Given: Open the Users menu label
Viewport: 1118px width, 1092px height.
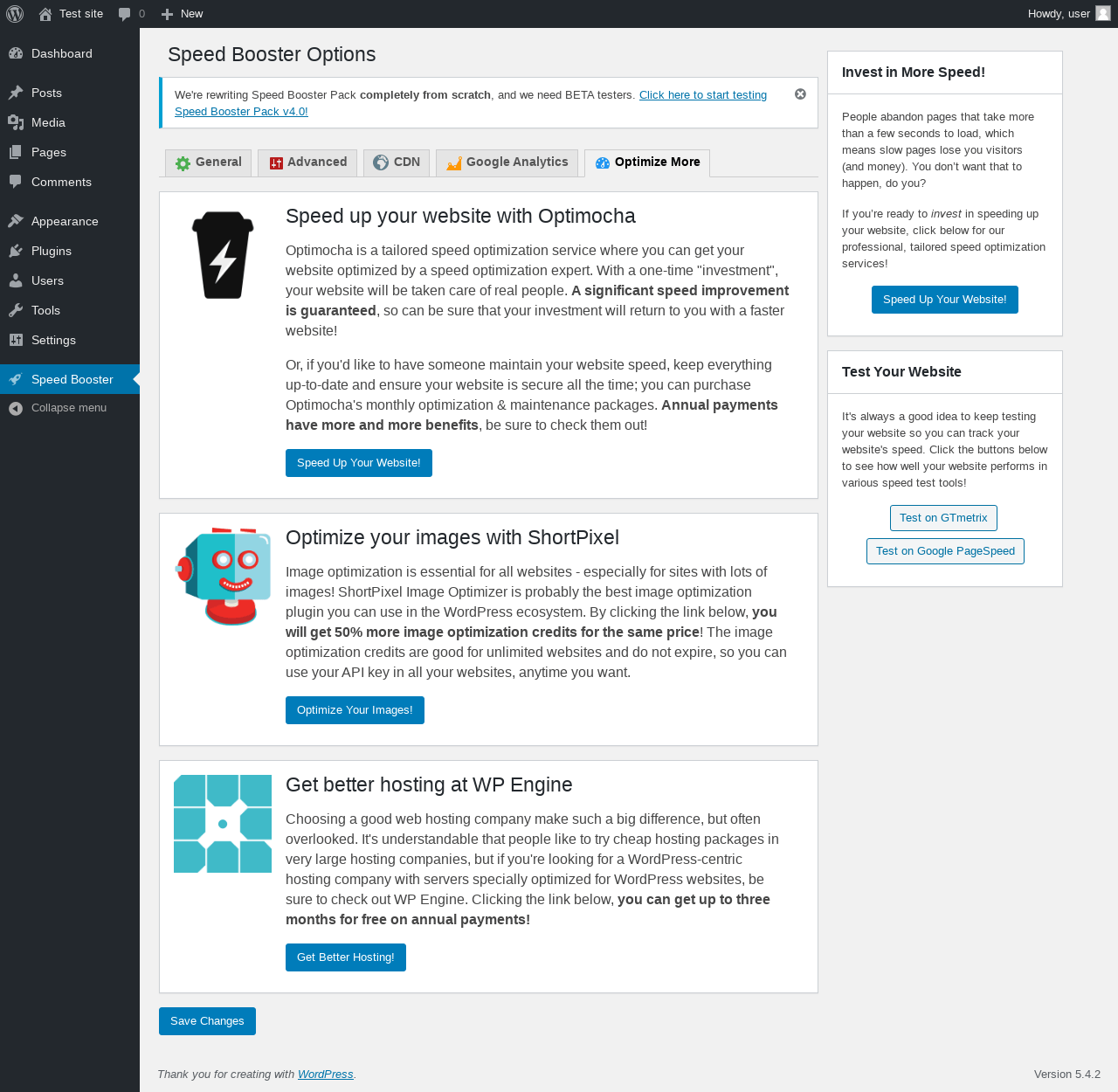Looking at the screenshot, I should [47, 280].
